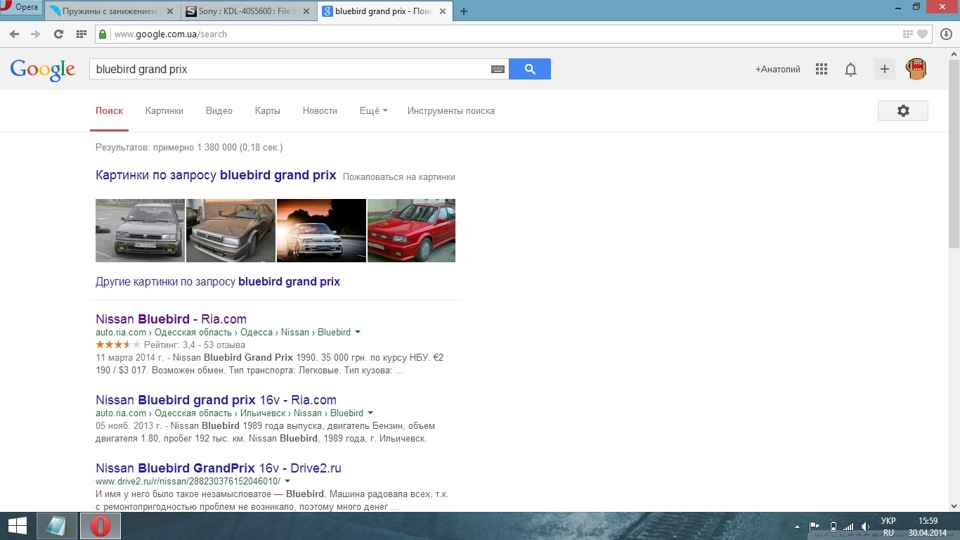
Task: Close the bluebird grand prix tab
Action: [x=443, y=11]
